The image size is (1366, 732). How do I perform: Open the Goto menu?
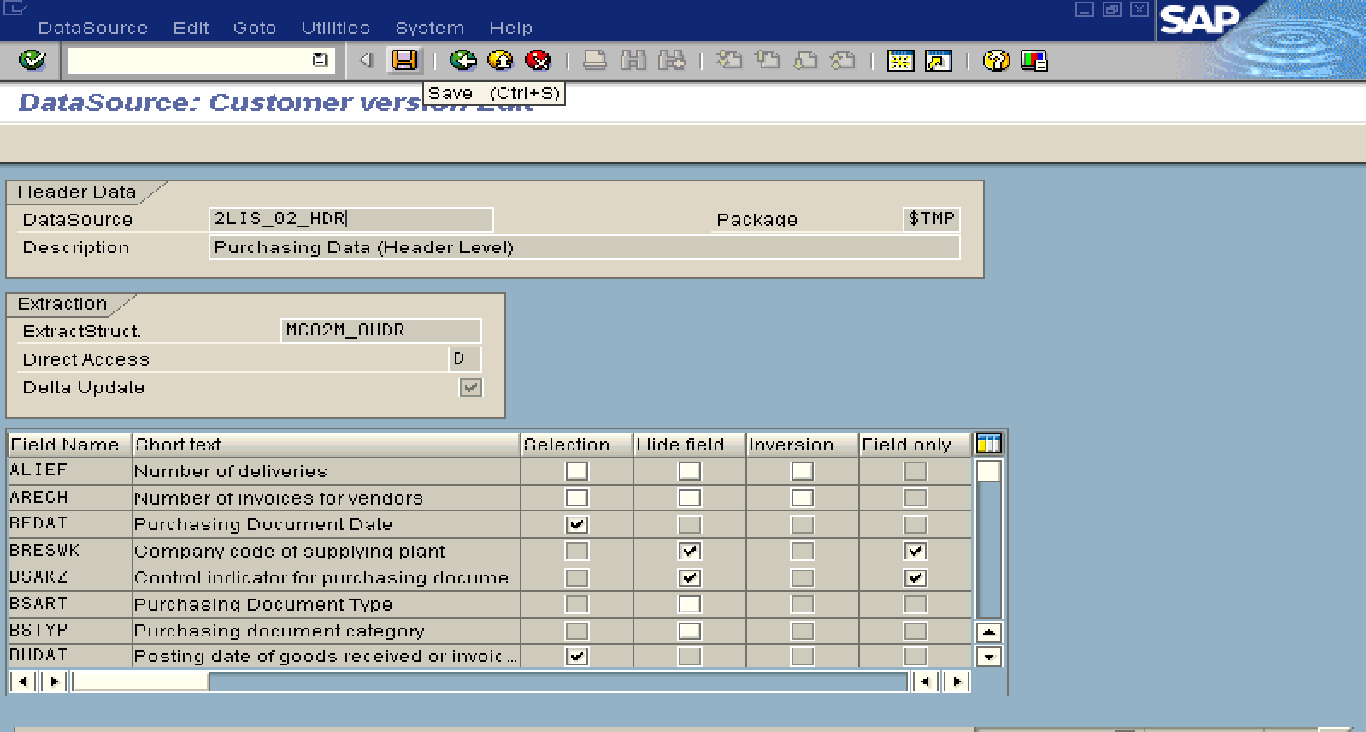pos(254,28)
